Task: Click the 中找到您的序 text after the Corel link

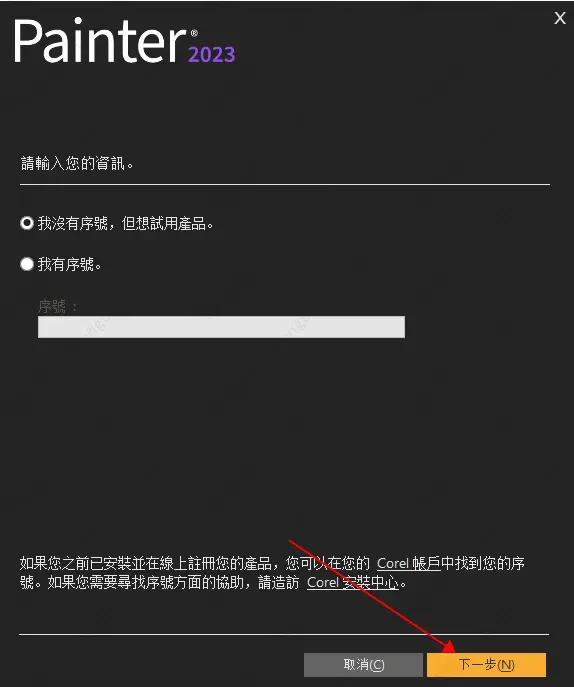Action: click(x=482, y=563)
